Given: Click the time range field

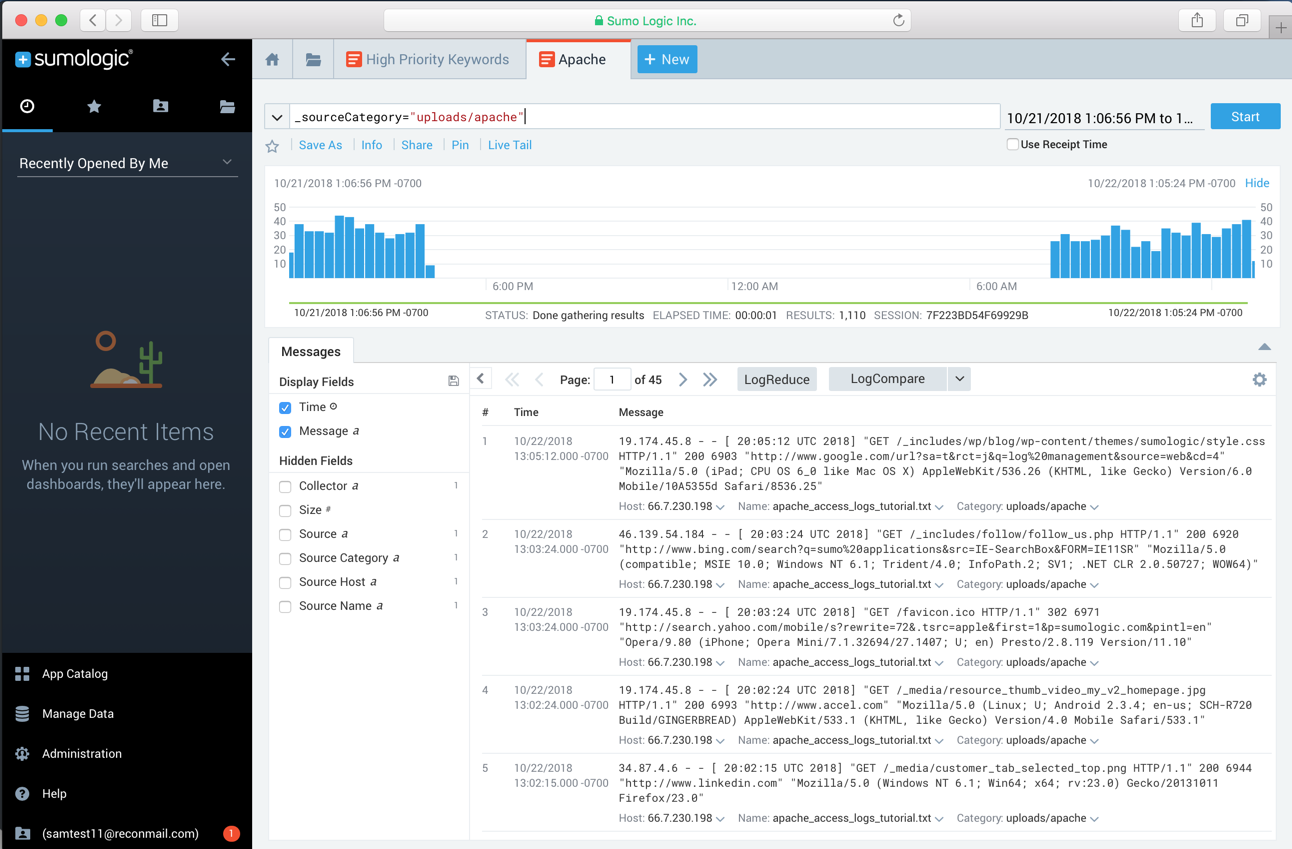Looking at the screenshot, I should click(x=1103, y=118).
